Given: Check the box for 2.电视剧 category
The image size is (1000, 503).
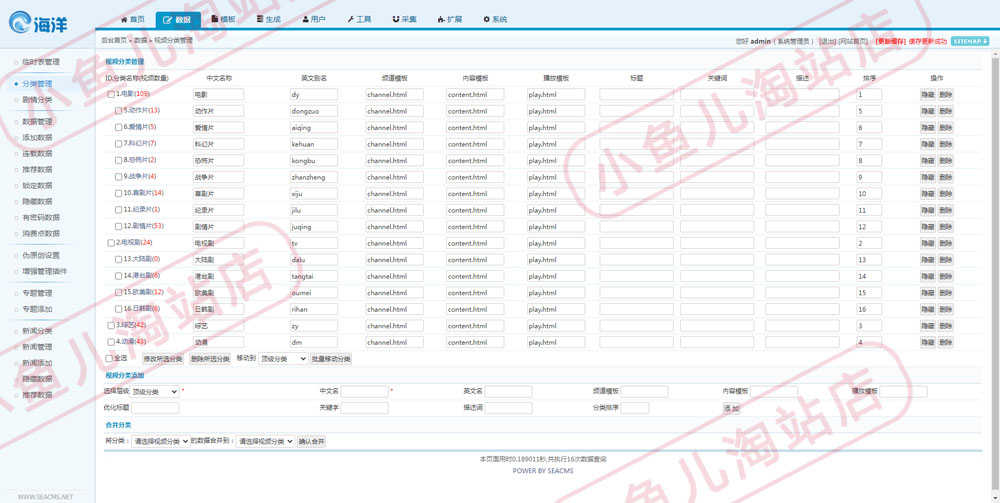Looking at the screenshot, I should (x=110, y=243).
